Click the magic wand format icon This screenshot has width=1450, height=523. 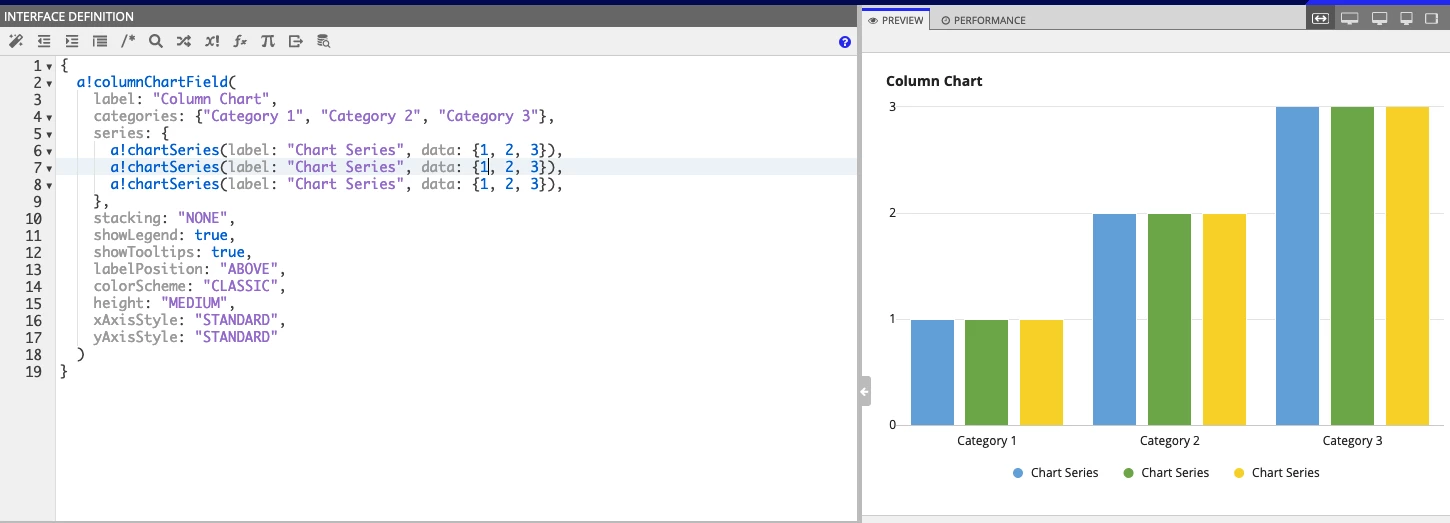(15, 41)
